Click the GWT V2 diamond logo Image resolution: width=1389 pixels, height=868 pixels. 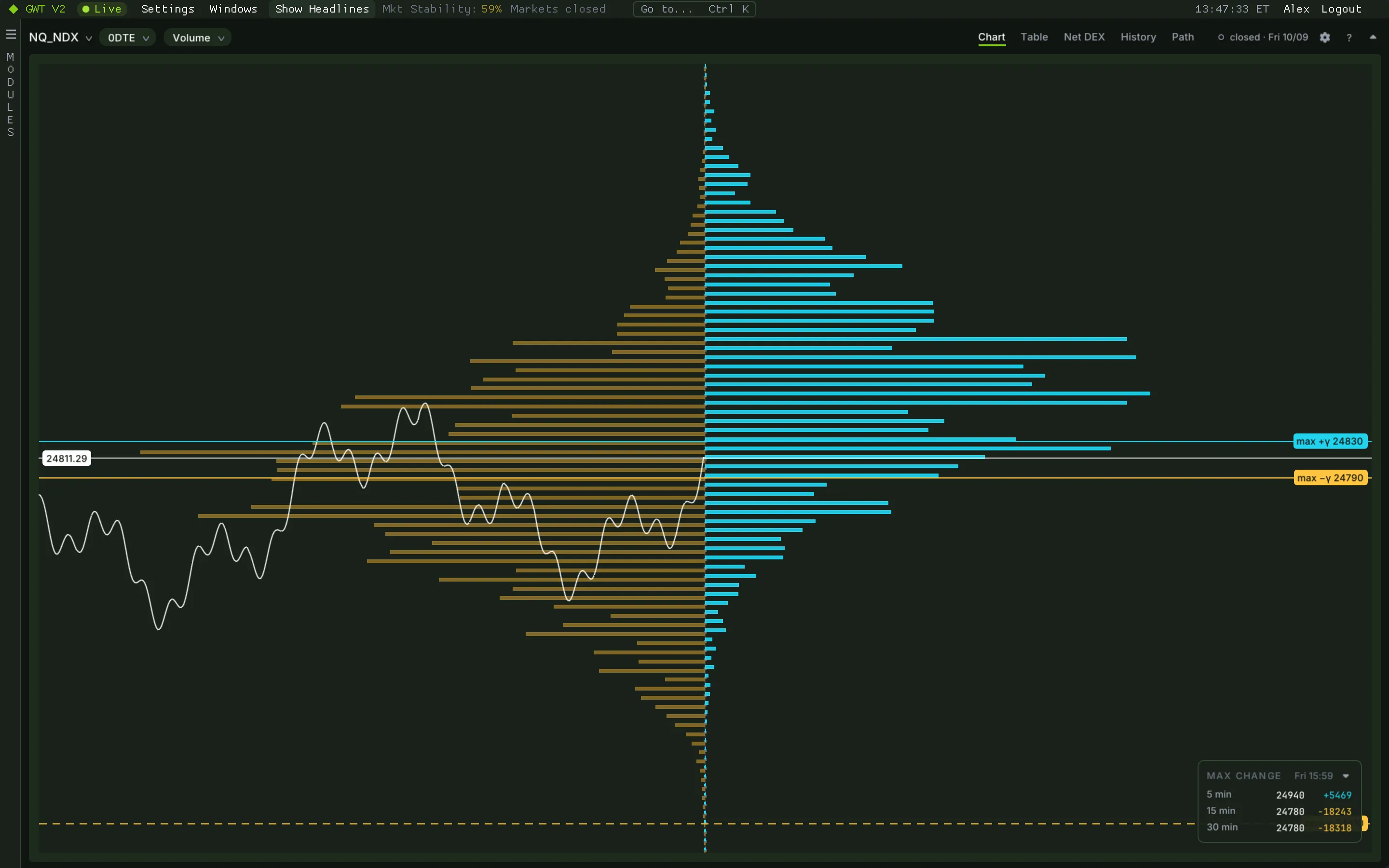point(13,9)
